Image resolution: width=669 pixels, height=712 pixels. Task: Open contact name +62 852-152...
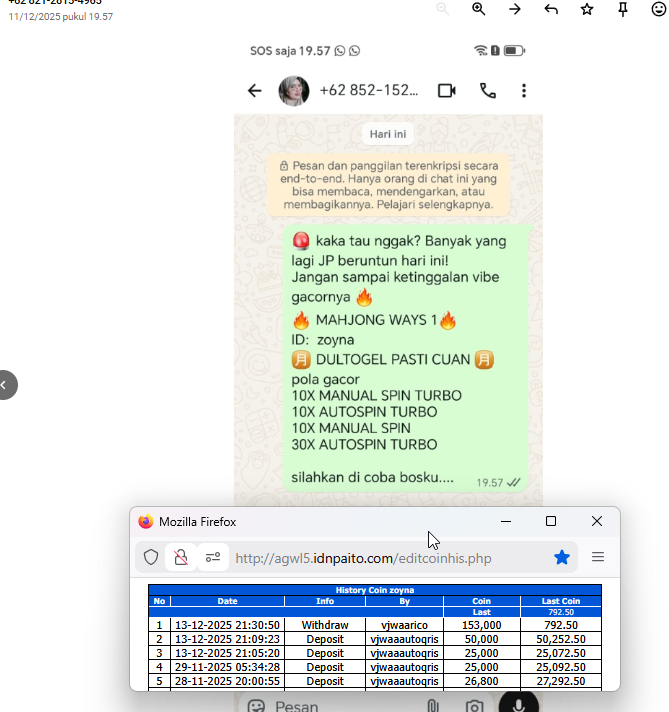click(x=369, y=90)
